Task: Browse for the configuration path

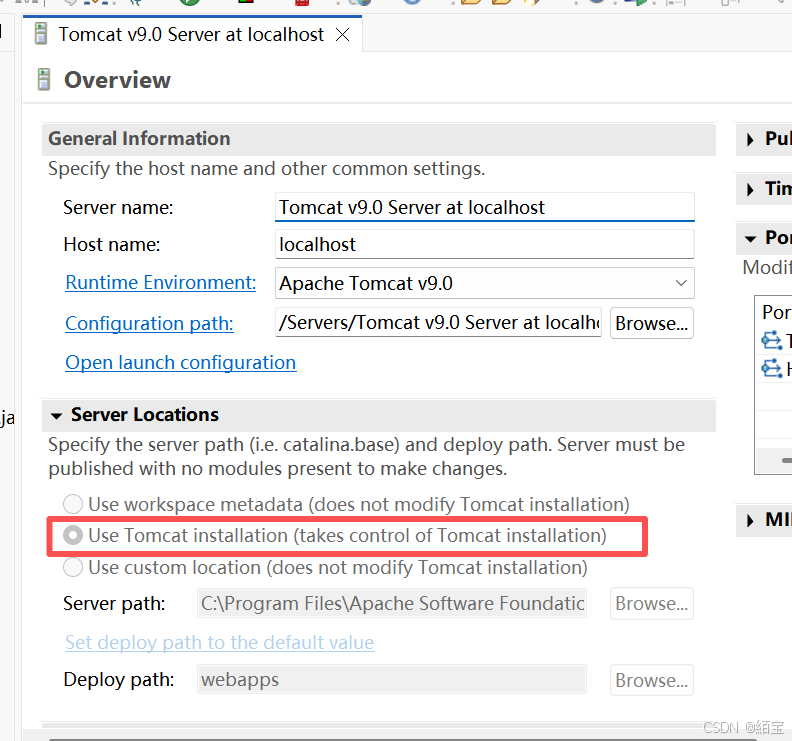Action: tap(652, 323)
